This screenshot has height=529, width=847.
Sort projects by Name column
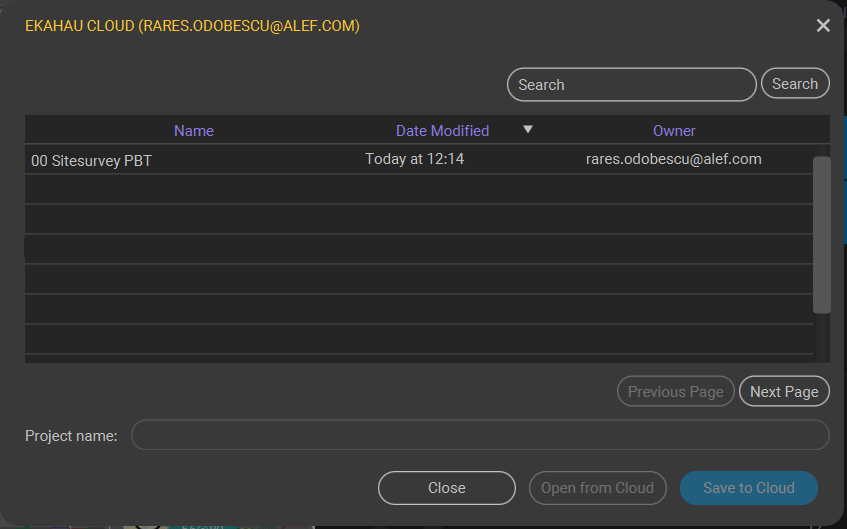coord(194,131)
